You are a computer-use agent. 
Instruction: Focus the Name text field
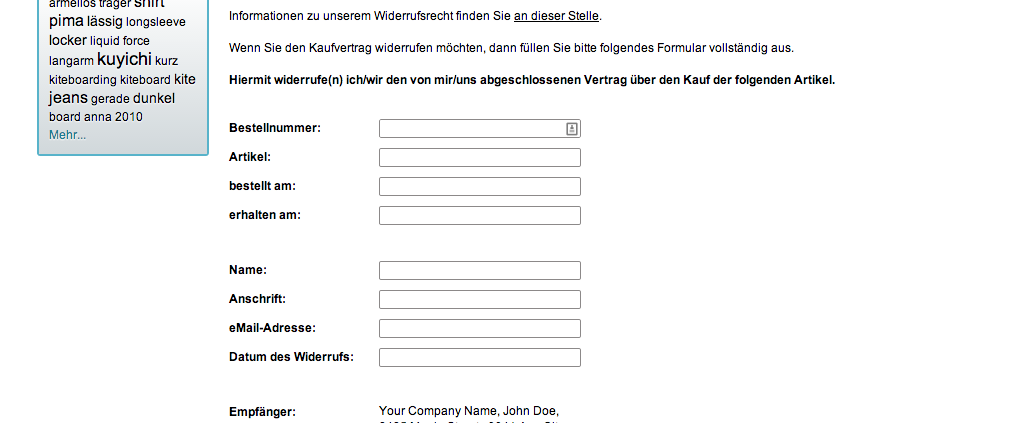479,271
